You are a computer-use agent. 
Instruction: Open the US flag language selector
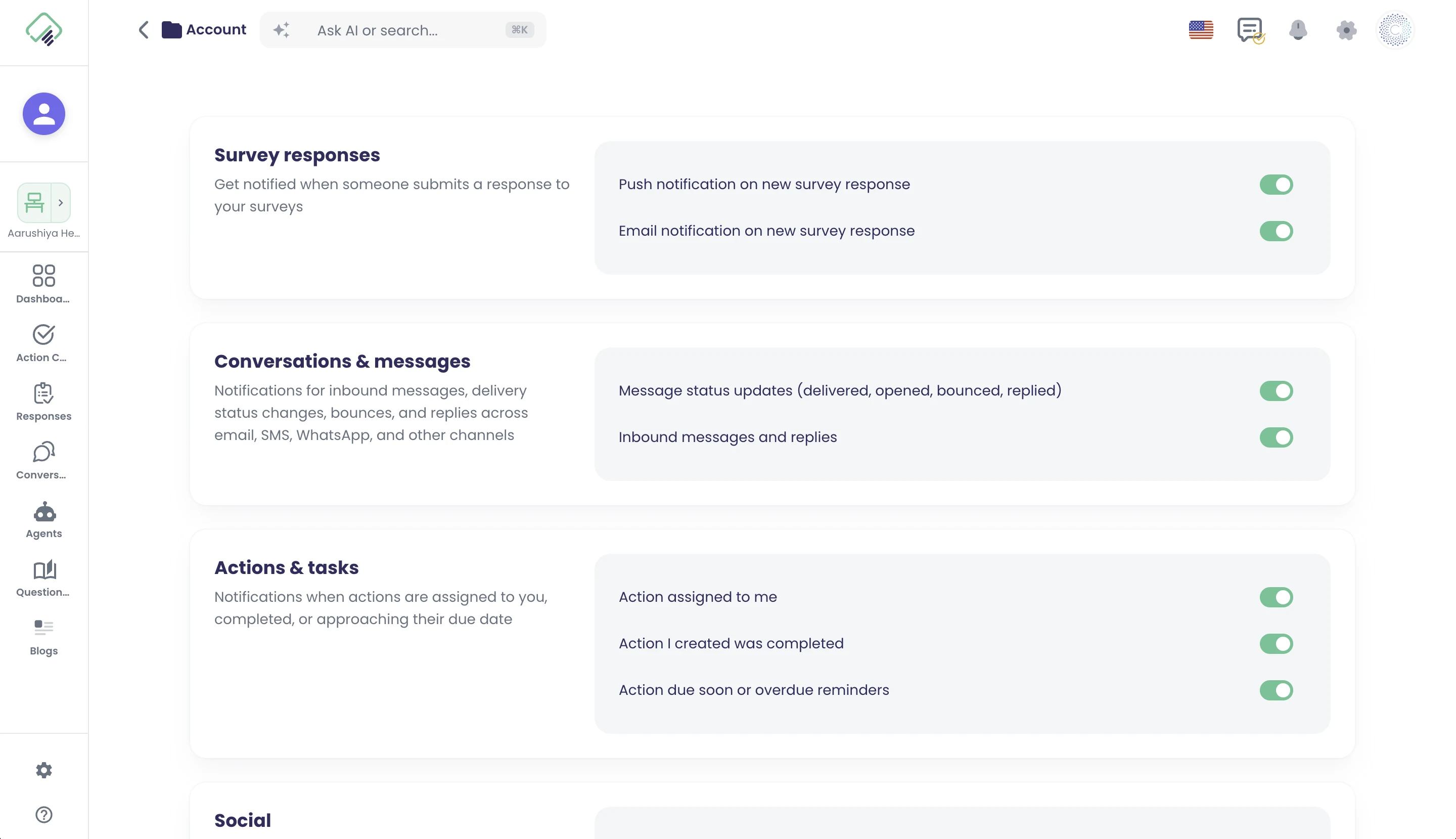(x=1201, y=30)
